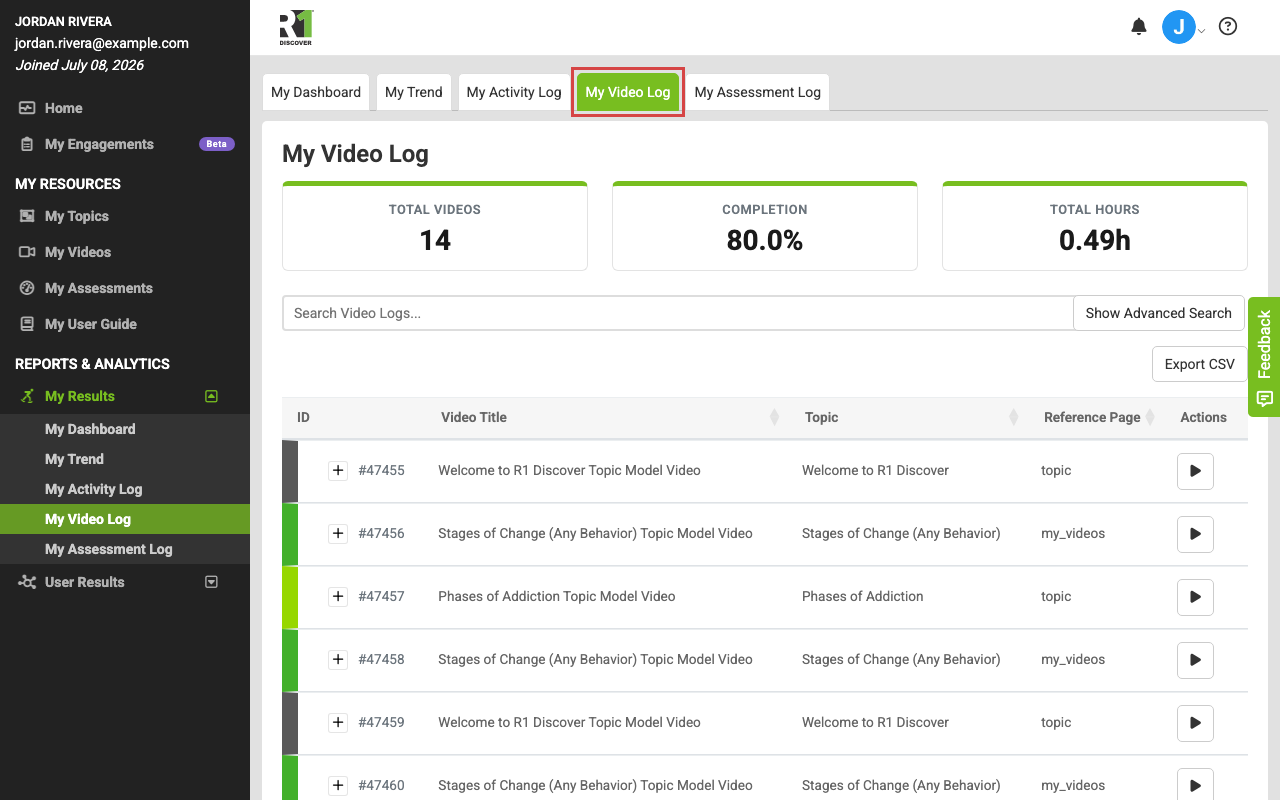The image size is (1280, 800).
Task: Click the ID column header
Action: point(303,417)
